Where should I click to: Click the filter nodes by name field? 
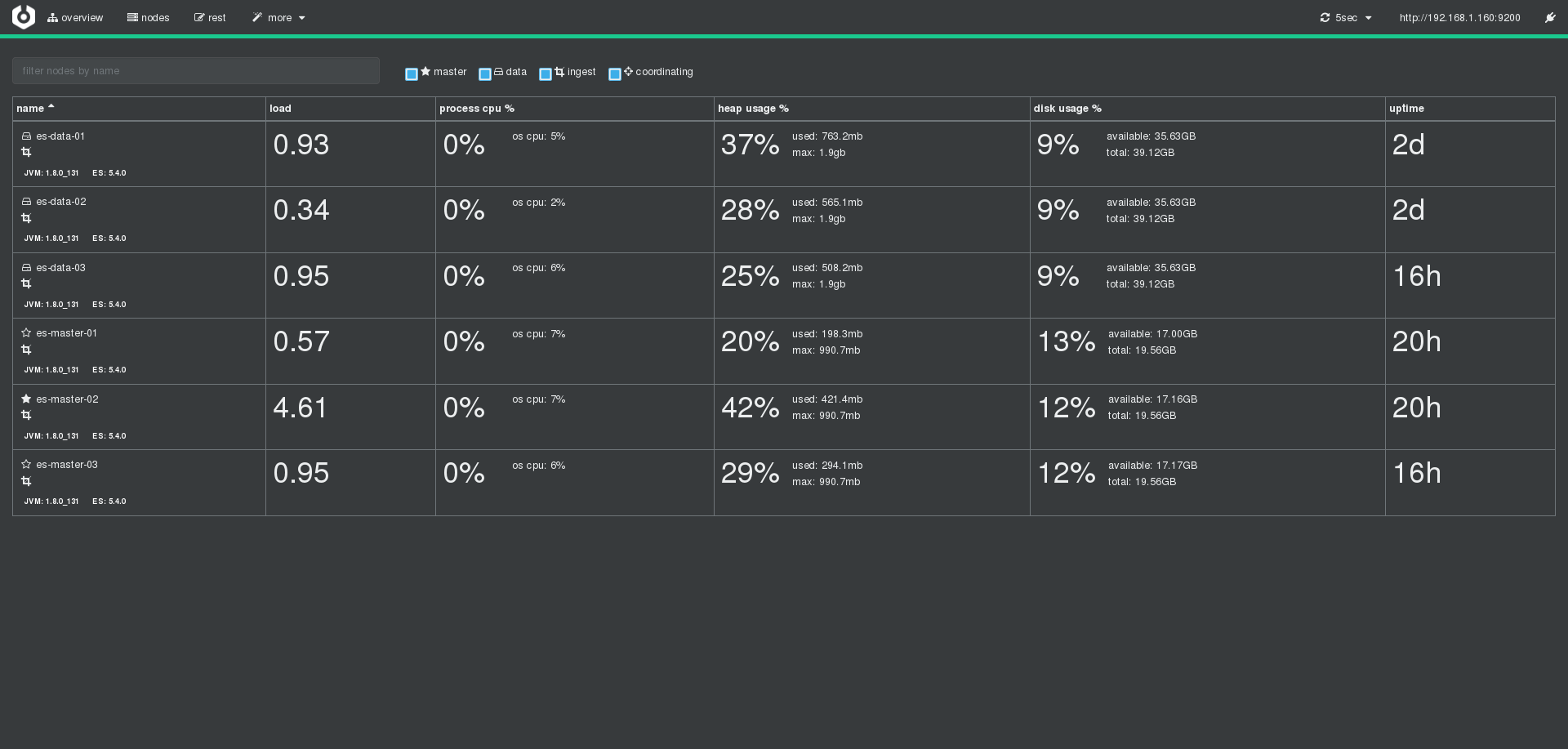point(196,71)
